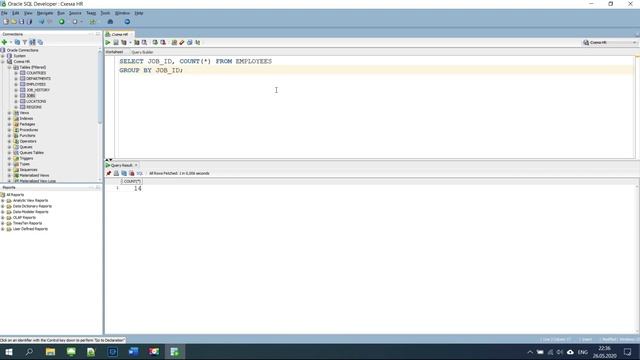
Task: Click the COUNT(*) column header
Action: click(x=131, y=181)
